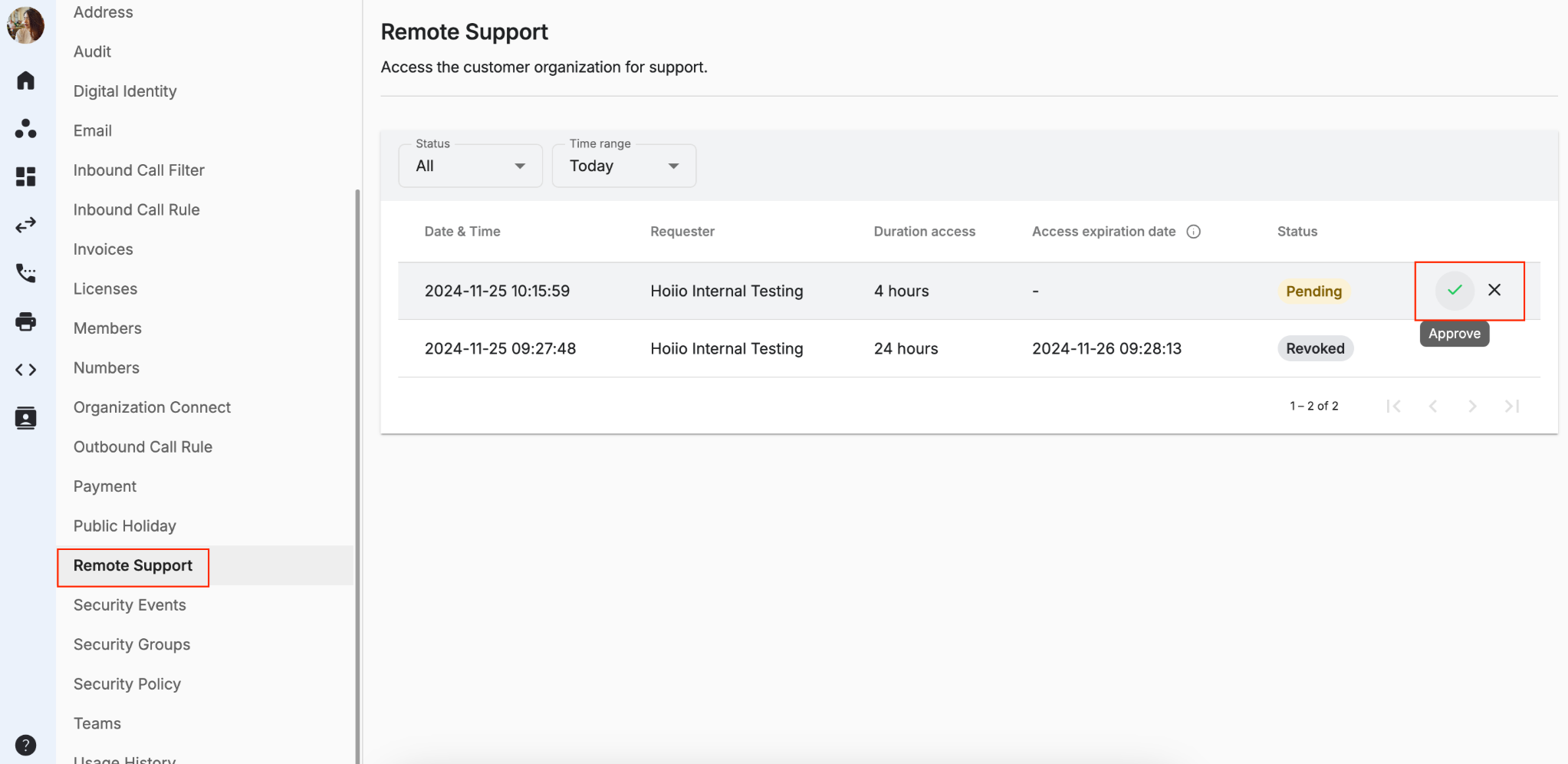Viewport: 1568px width, 764px height.
Task: Click the 24 hours duration cell
Action: coord(906,348)
